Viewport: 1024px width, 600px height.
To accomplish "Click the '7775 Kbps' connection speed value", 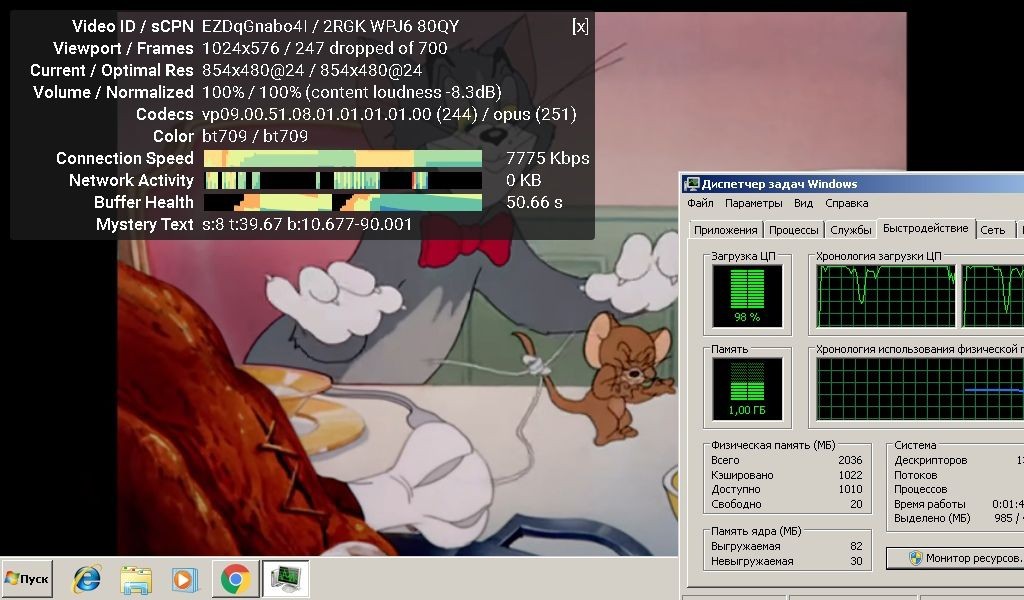I will click(548, 159).
